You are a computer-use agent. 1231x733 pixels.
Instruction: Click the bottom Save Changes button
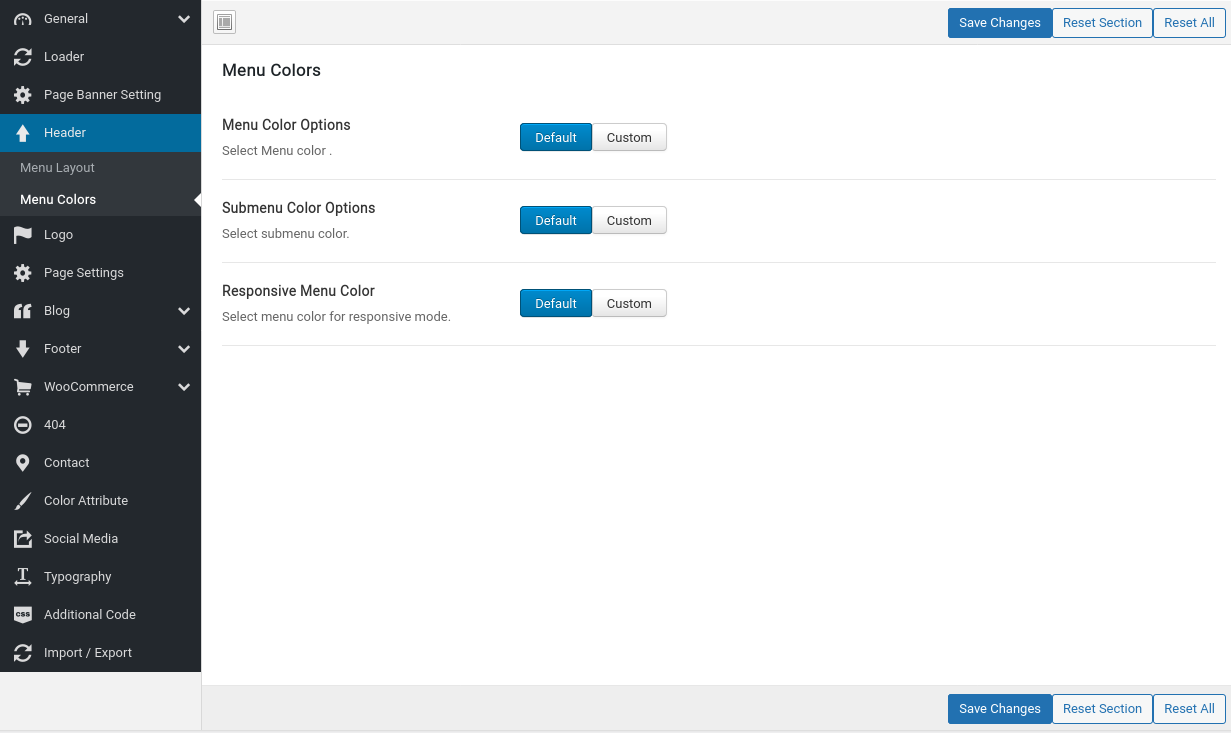(999, 709)
